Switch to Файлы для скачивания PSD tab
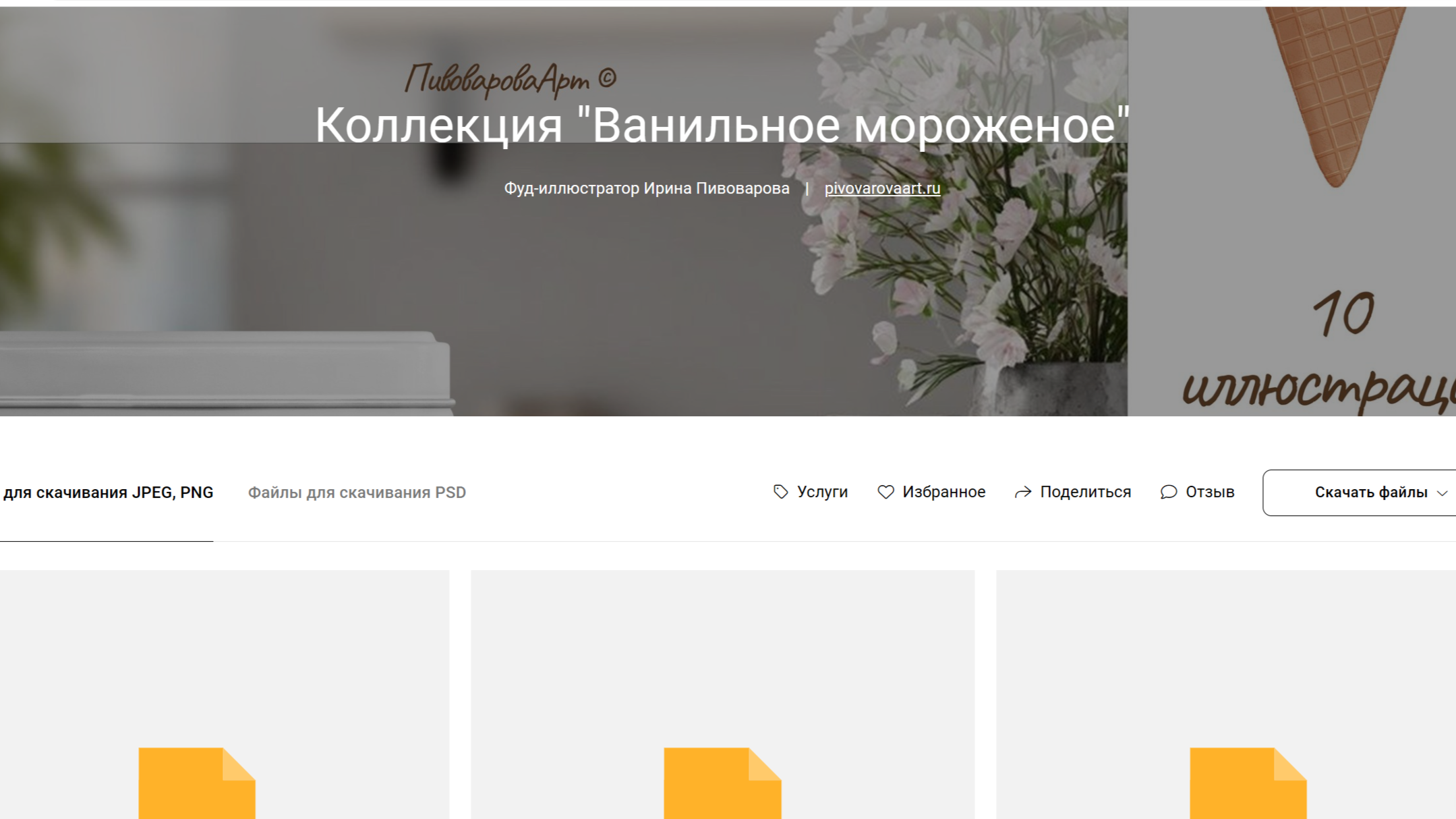 [357, 492]
